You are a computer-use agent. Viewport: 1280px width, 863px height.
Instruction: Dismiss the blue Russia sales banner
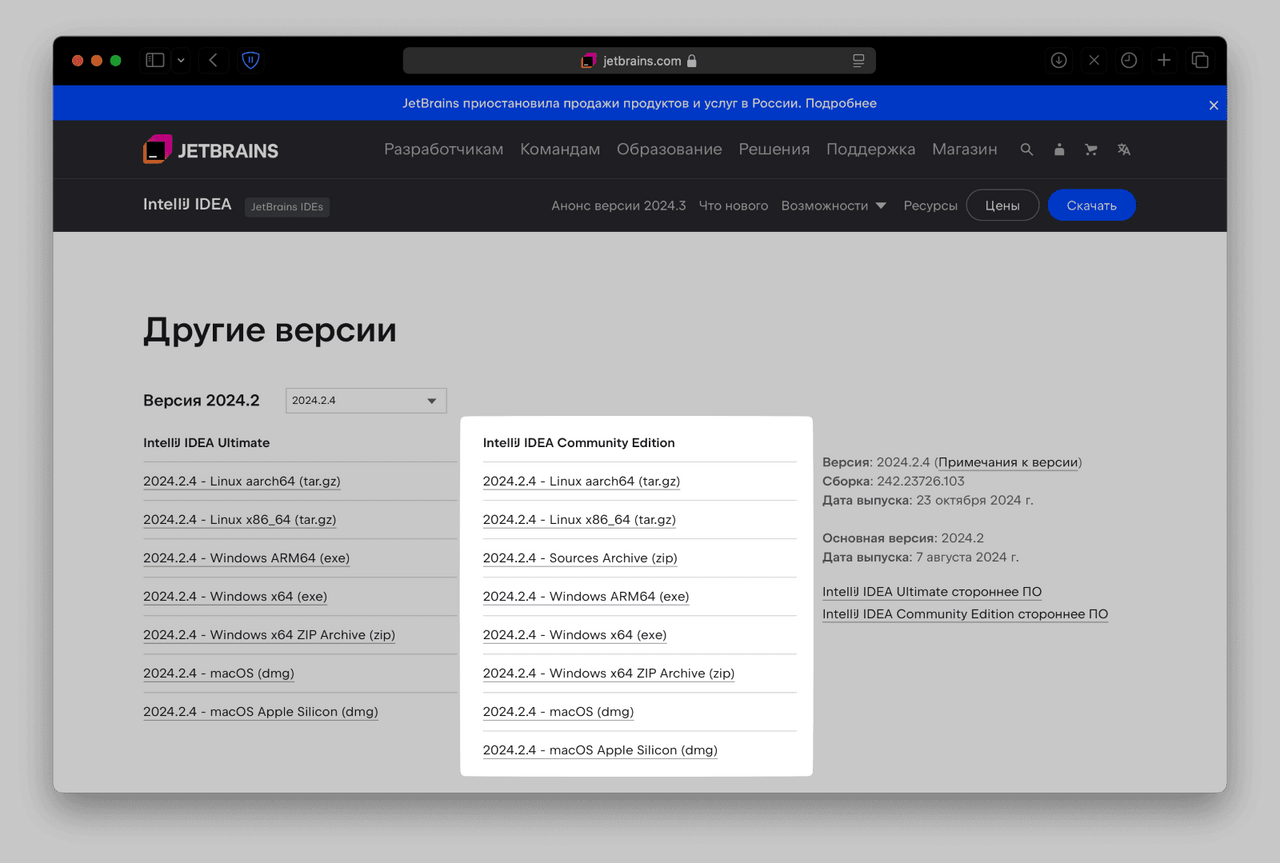1213,105
